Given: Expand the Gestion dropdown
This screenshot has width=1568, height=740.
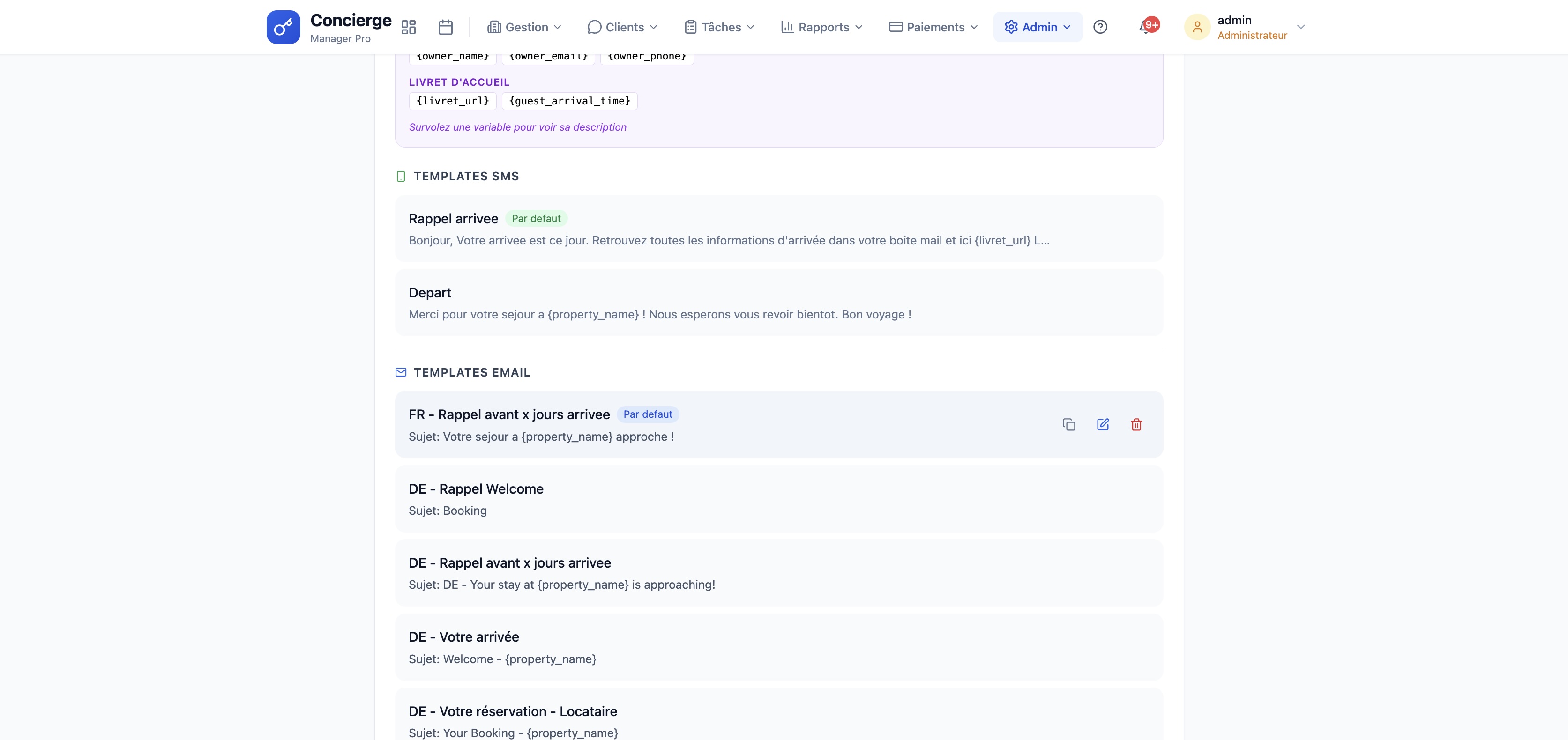Looking at the screenshot, I should pos(524,27).
